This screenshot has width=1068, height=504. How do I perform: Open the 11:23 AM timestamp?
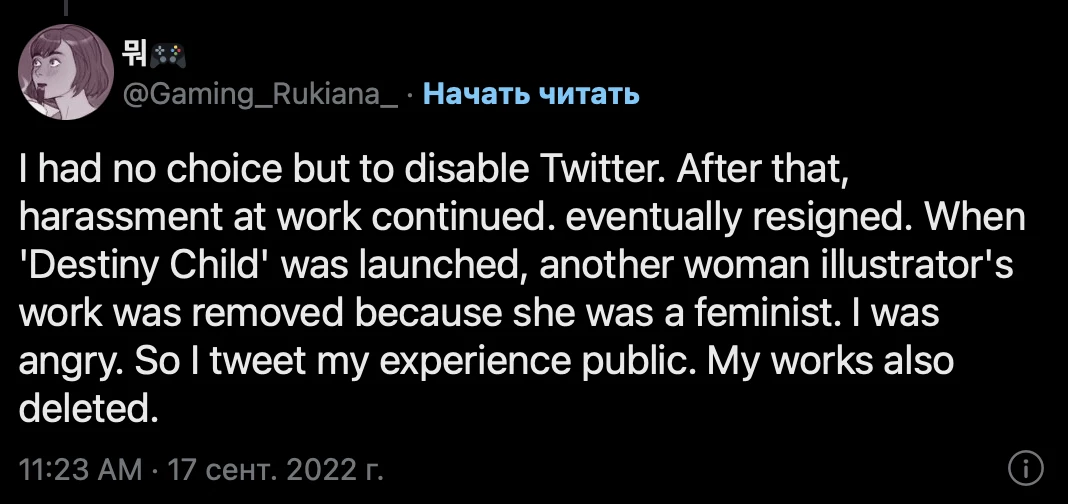pos(80,469)
